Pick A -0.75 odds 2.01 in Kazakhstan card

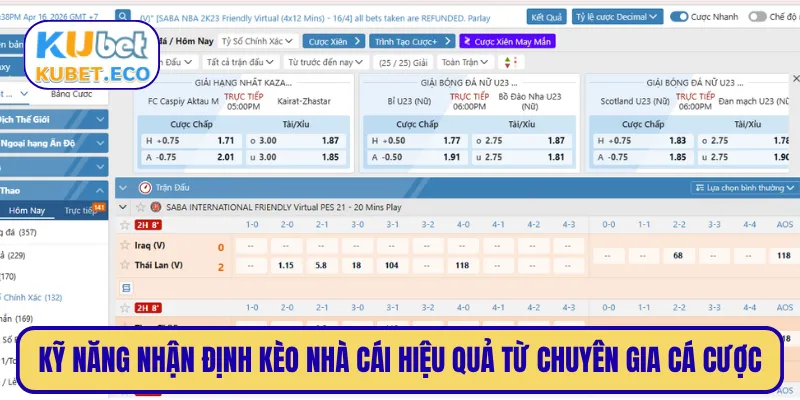pyautogui.click(x=191, y=157)
